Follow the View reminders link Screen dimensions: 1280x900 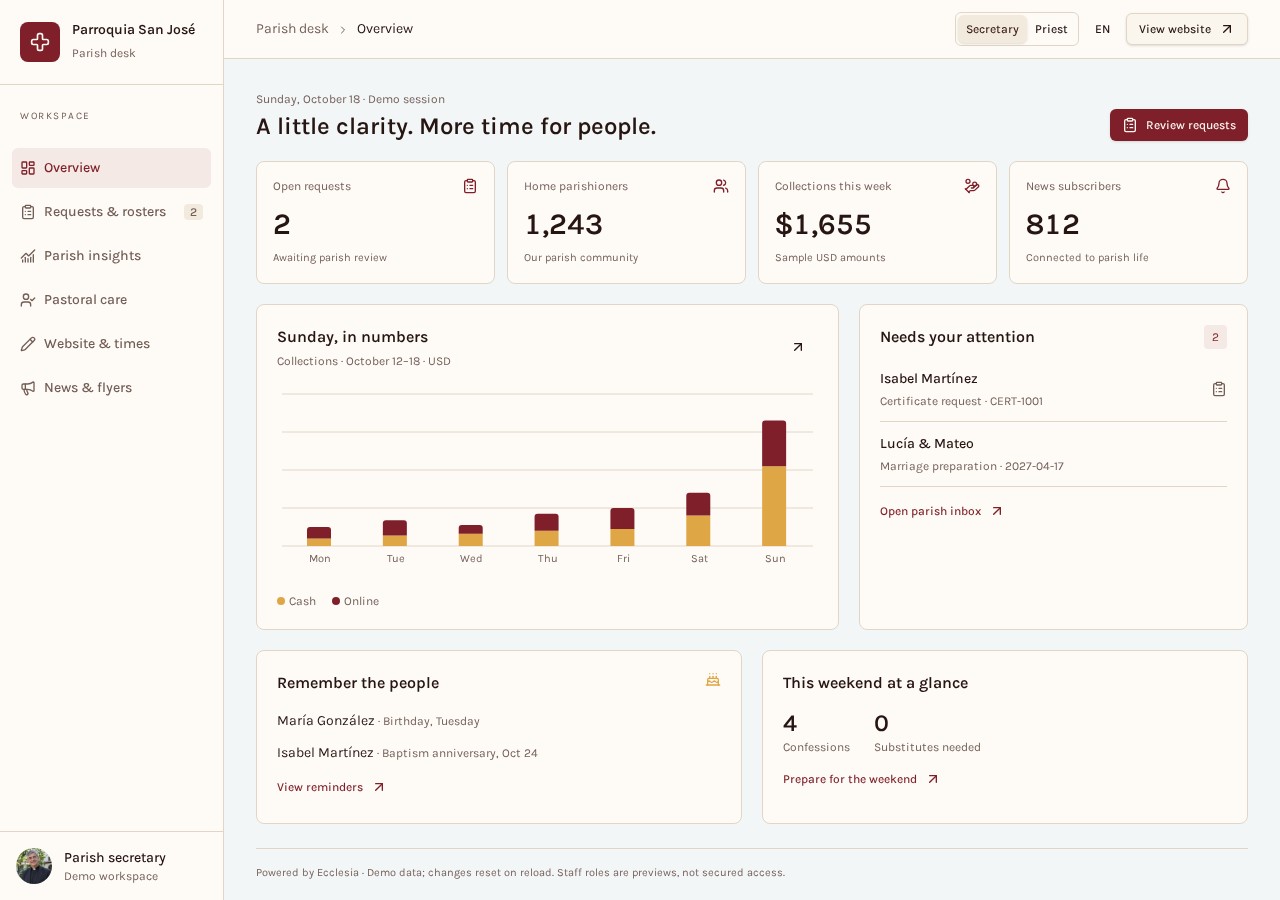[331, 787]
